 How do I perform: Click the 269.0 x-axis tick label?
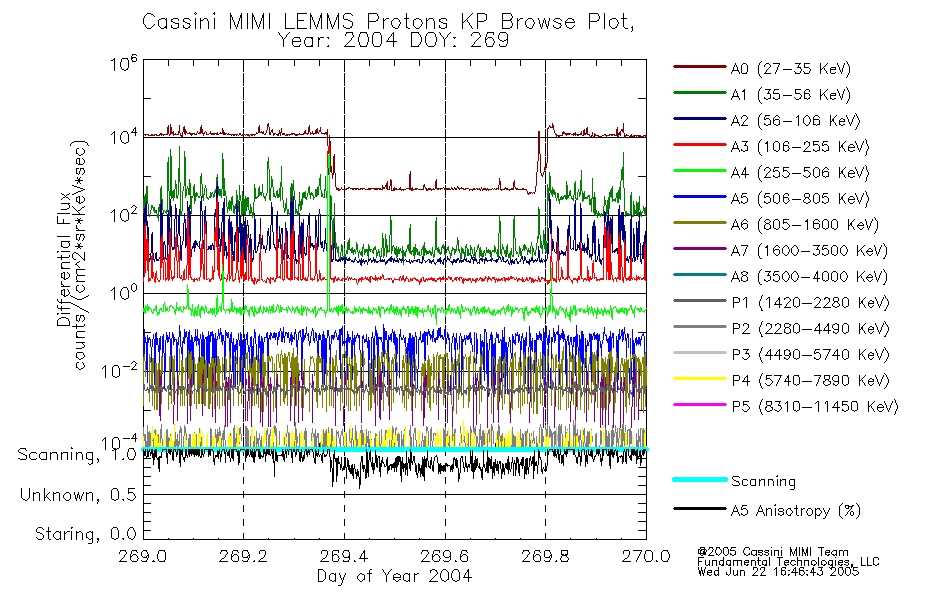click(142, 556)
